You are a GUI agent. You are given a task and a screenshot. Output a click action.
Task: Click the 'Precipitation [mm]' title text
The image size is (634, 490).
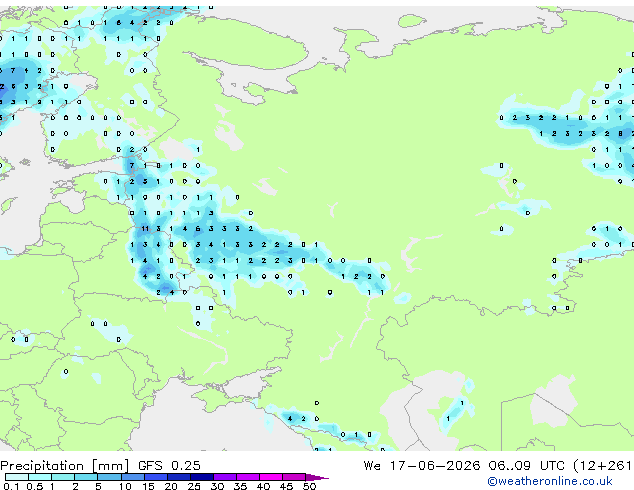(x=65, y=466)
